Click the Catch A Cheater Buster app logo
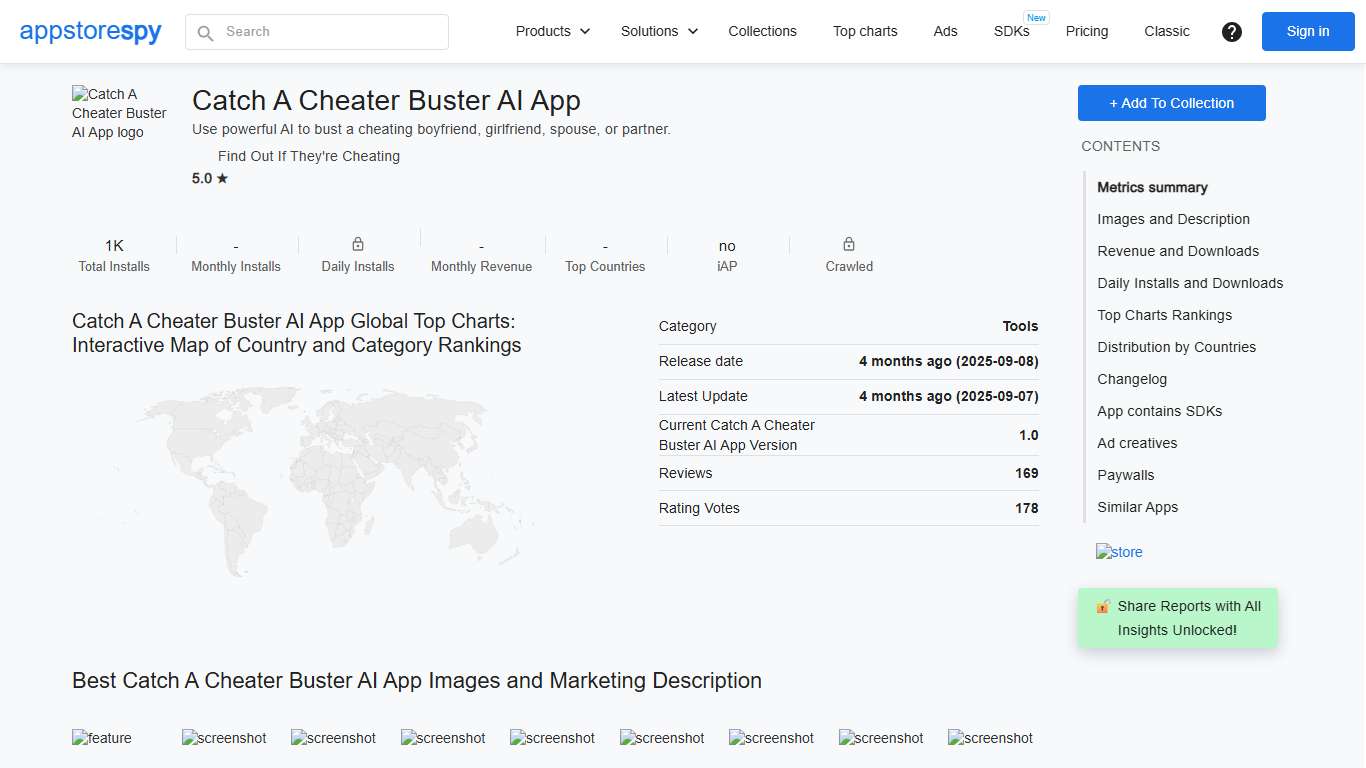1366x768 pixels. coord(118,113)
